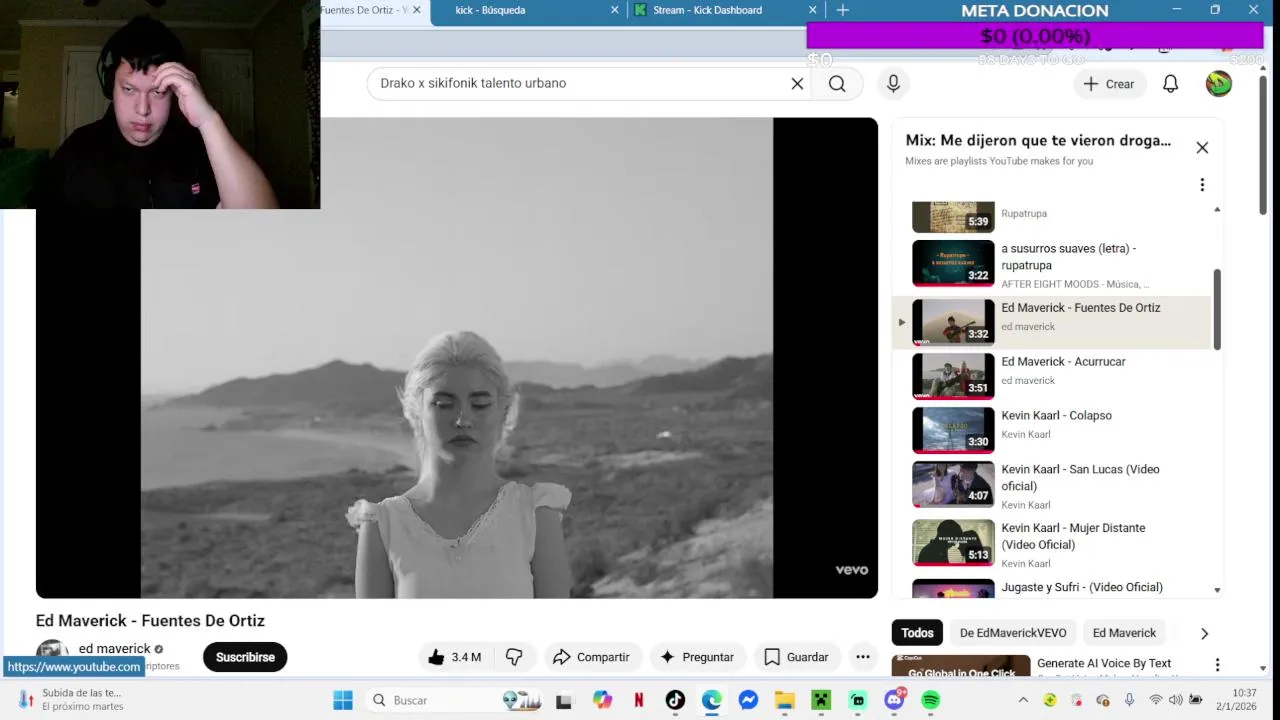Close the Fuentes De Ortiz YouTube tab
The image size is (1280, 720).
pos(417,10)
